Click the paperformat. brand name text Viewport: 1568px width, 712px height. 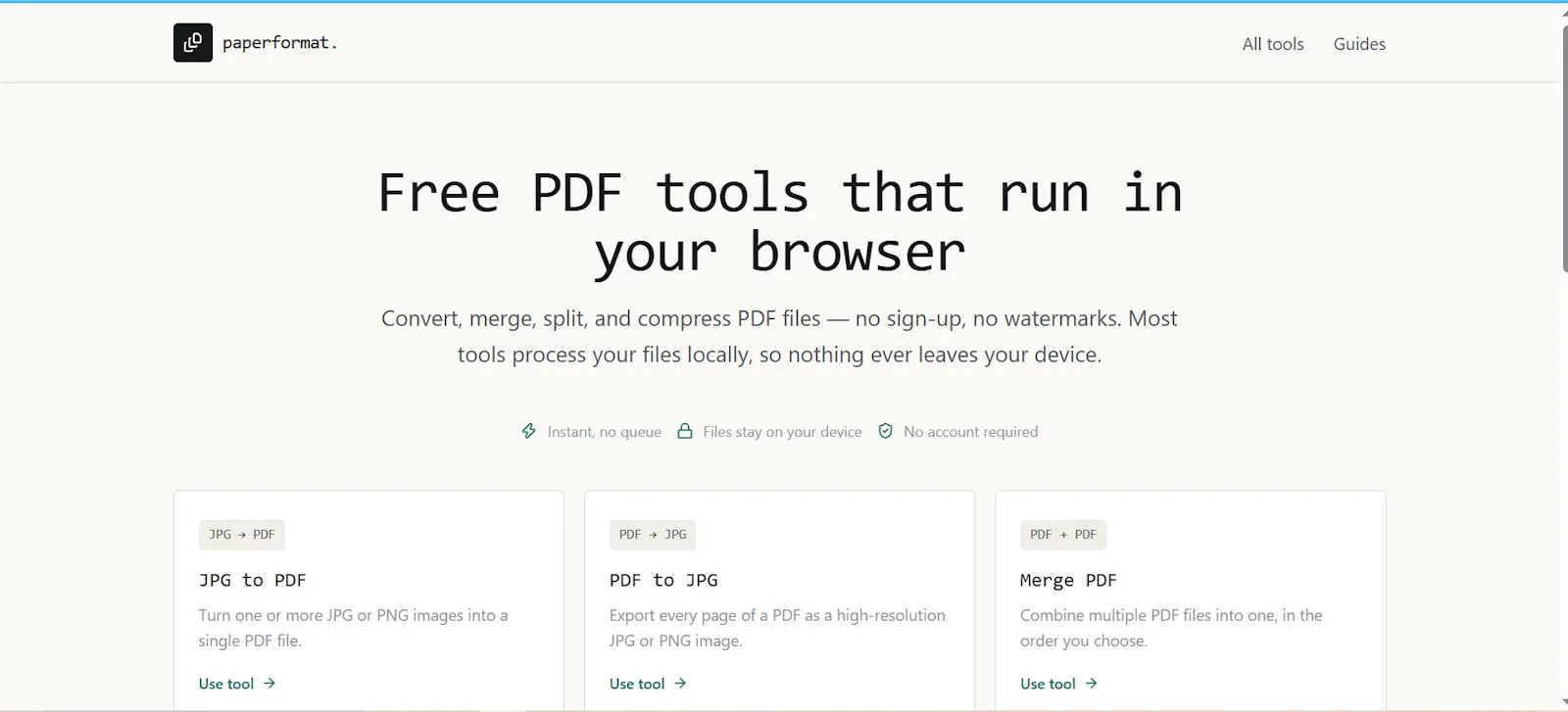tap(279, 43)
